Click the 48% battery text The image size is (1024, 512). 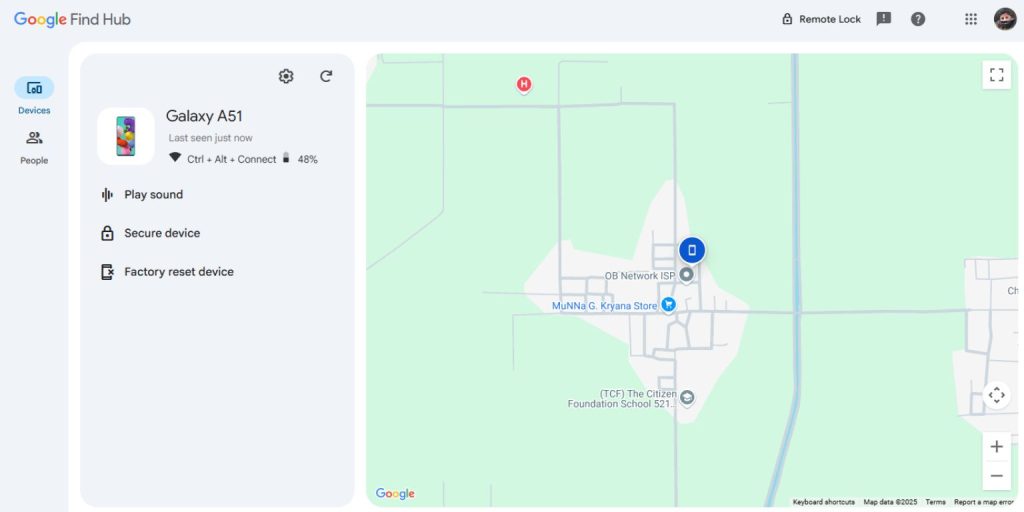tap(308, 159)
